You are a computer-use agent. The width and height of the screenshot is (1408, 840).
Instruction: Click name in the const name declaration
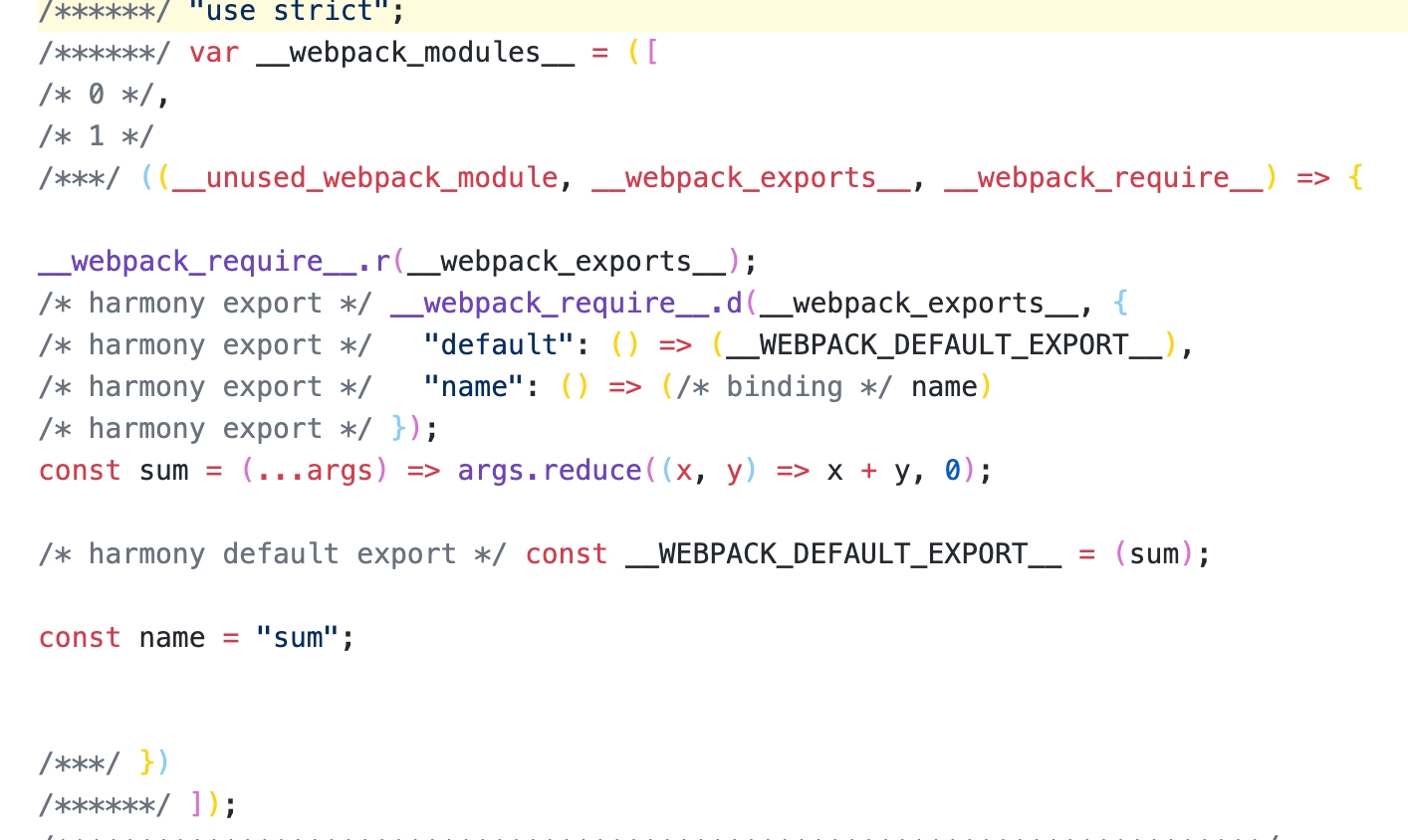point(172,637)
